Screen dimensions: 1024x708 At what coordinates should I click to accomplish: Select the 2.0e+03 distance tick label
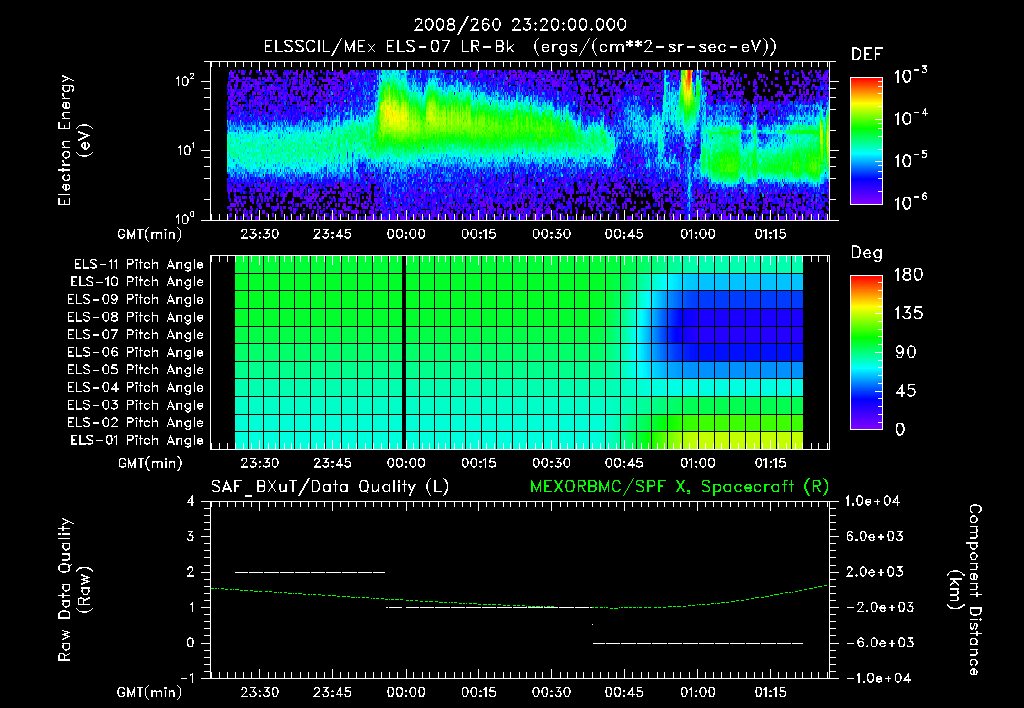pos(875,571)
